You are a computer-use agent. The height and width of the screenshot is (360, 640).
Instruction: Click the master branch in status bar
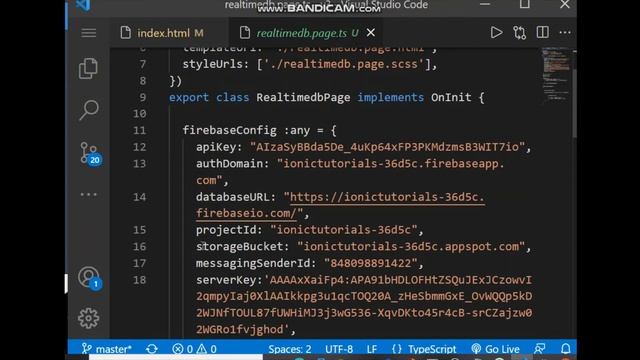coord(107,349)
